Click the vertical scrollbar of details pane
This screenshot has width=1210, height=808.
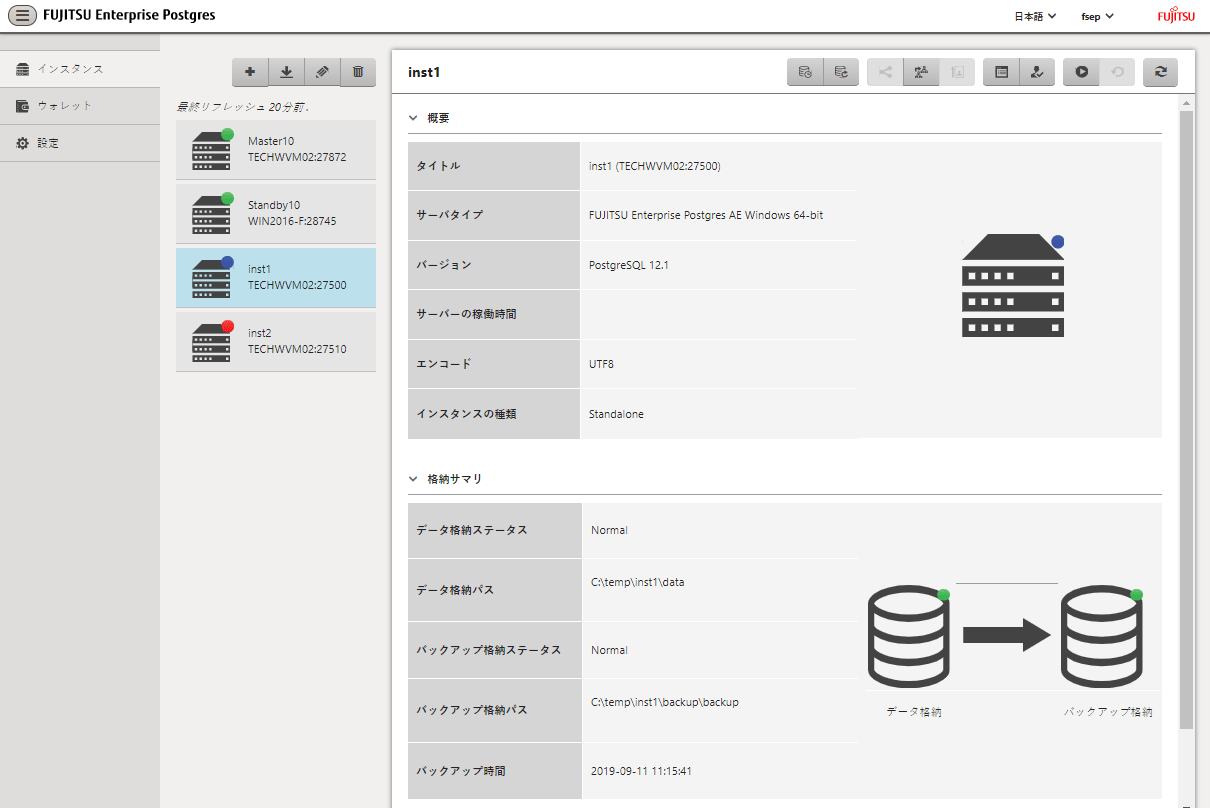pyautogui.click(x=1187, y=420)
